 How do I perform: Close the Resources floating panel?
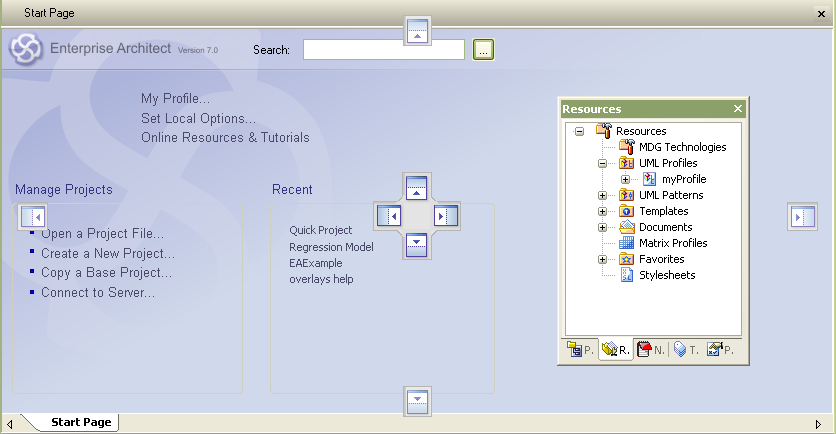pos(738,109)
